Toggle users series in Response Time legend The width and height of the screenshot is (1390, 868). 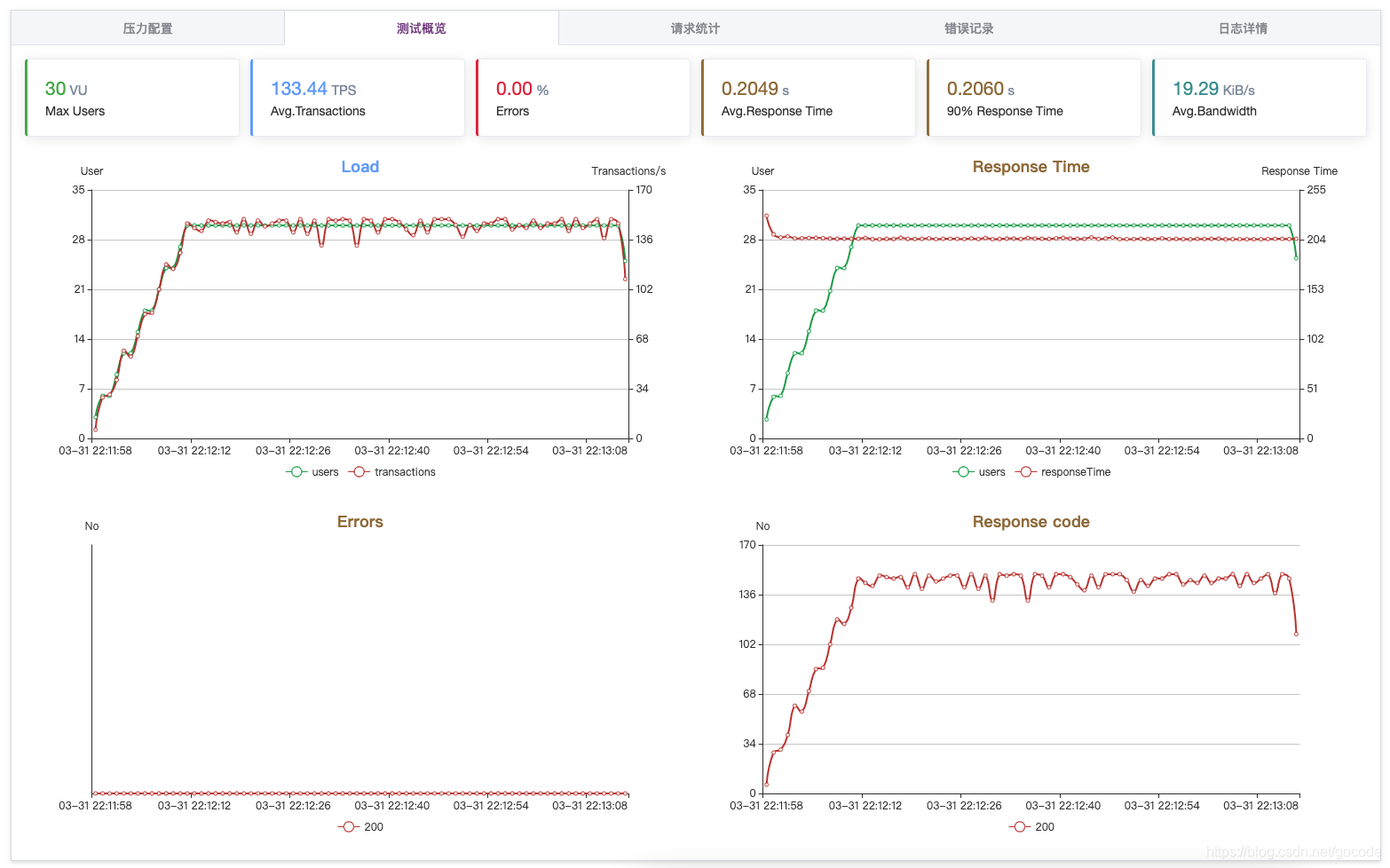click(979, 472)
